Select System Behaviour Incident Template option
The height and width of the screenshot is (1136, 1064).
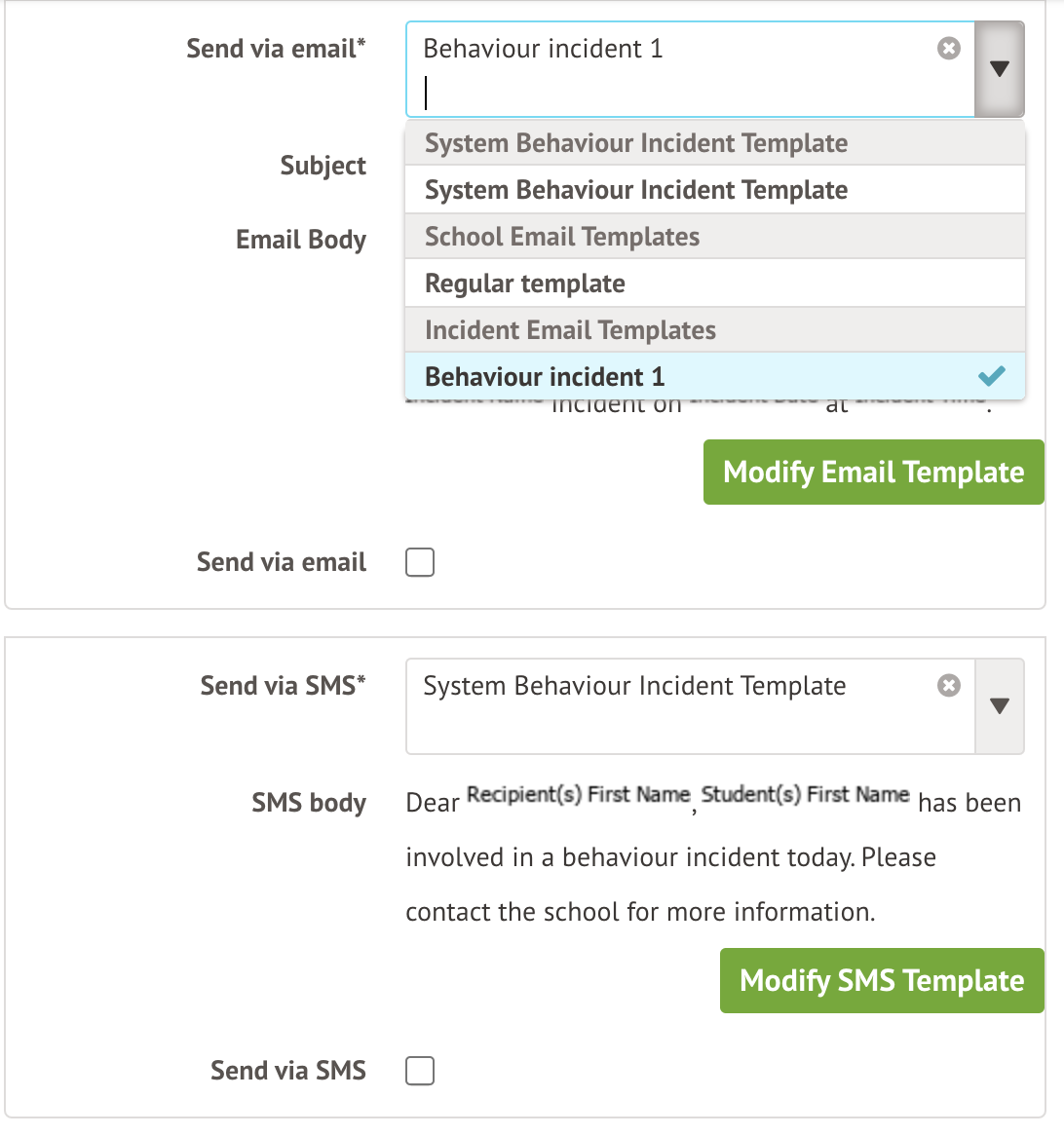click(x=636, y=190)
